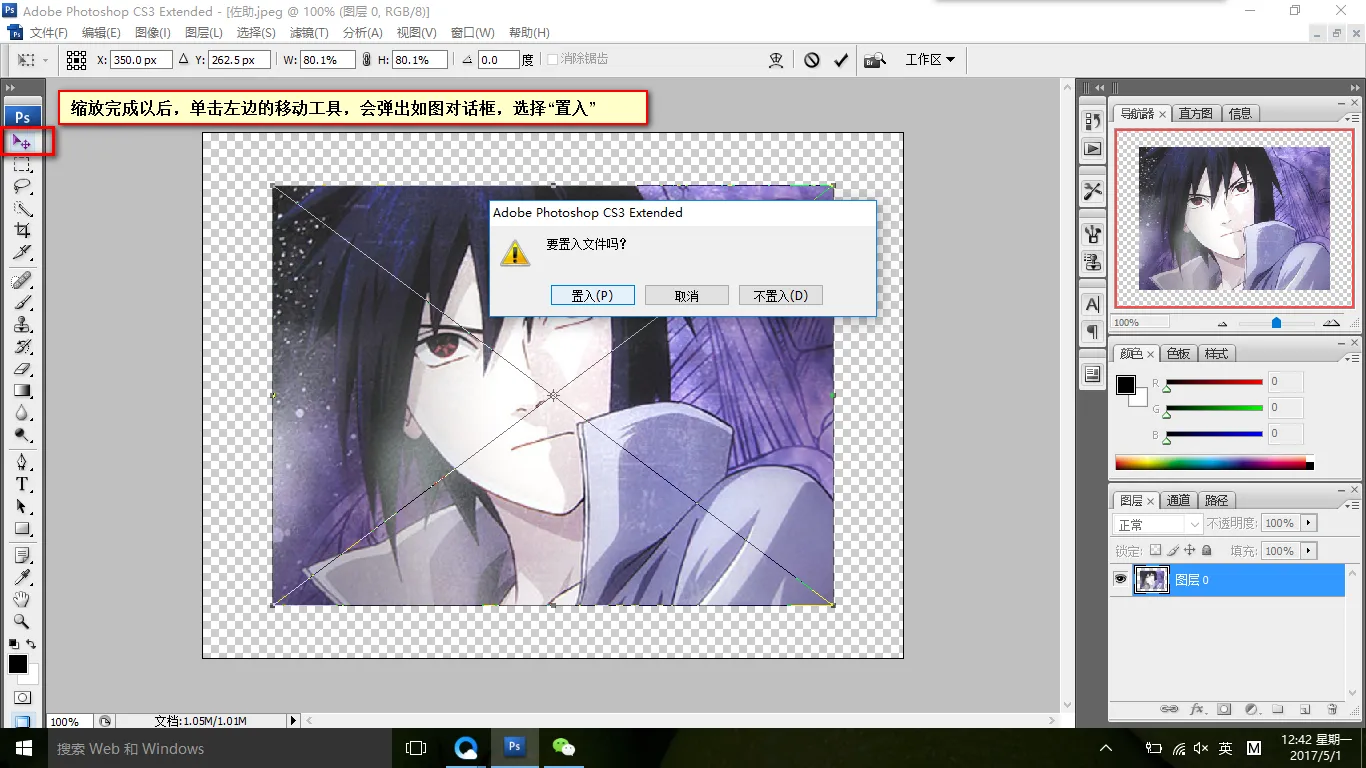The width and height of the screenshot is (1366, 768).
Task: Toggle visibility eye of 图层 0
Action: coord(1121,579)
